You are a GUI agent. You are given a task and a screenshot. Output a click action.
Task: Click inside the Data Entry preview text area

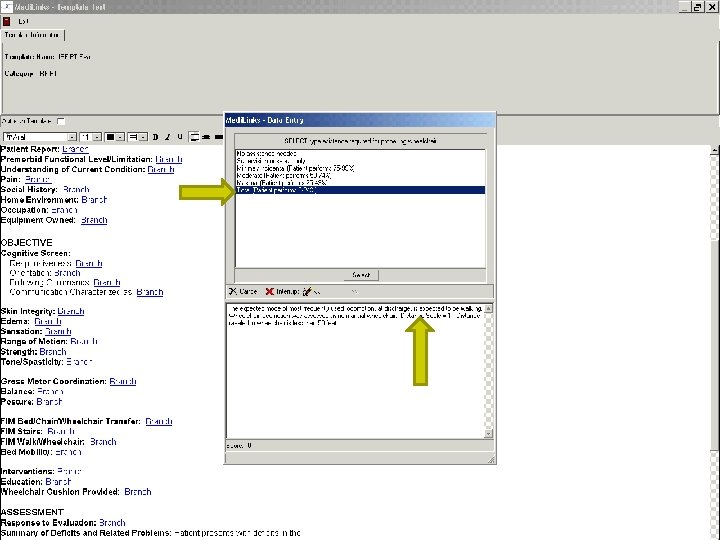[x=356, y=371]
